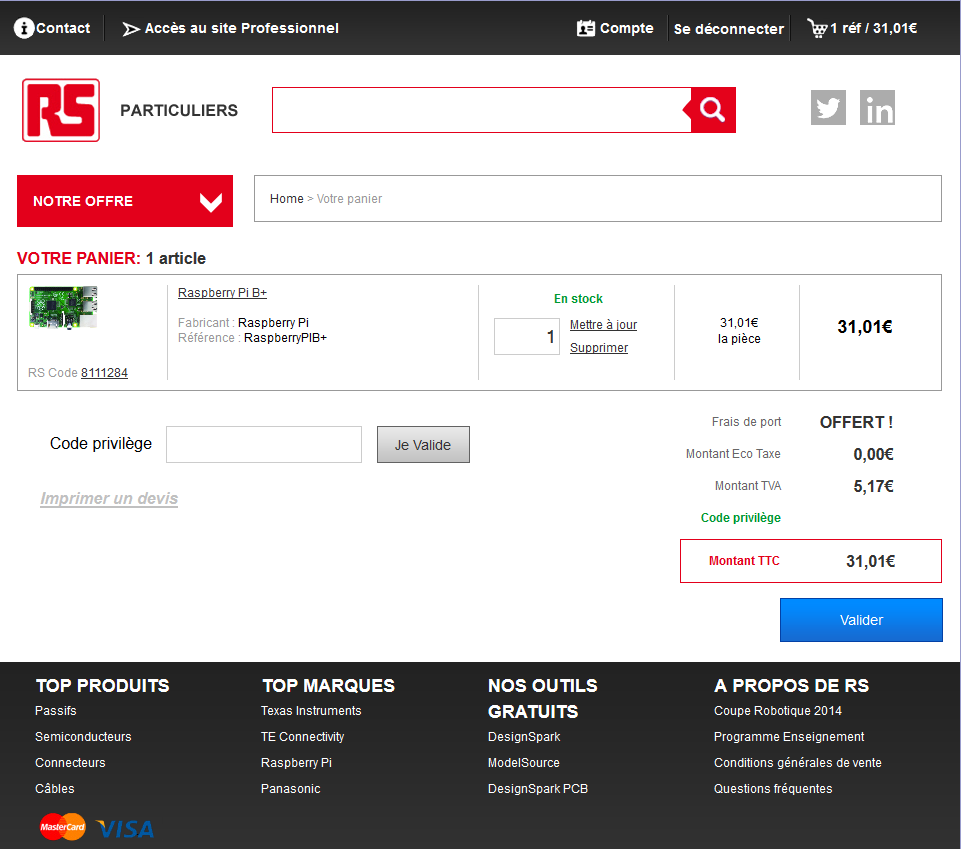
Task: Open the Raspberry Pi B+ product link
Action: pos(222,293)
